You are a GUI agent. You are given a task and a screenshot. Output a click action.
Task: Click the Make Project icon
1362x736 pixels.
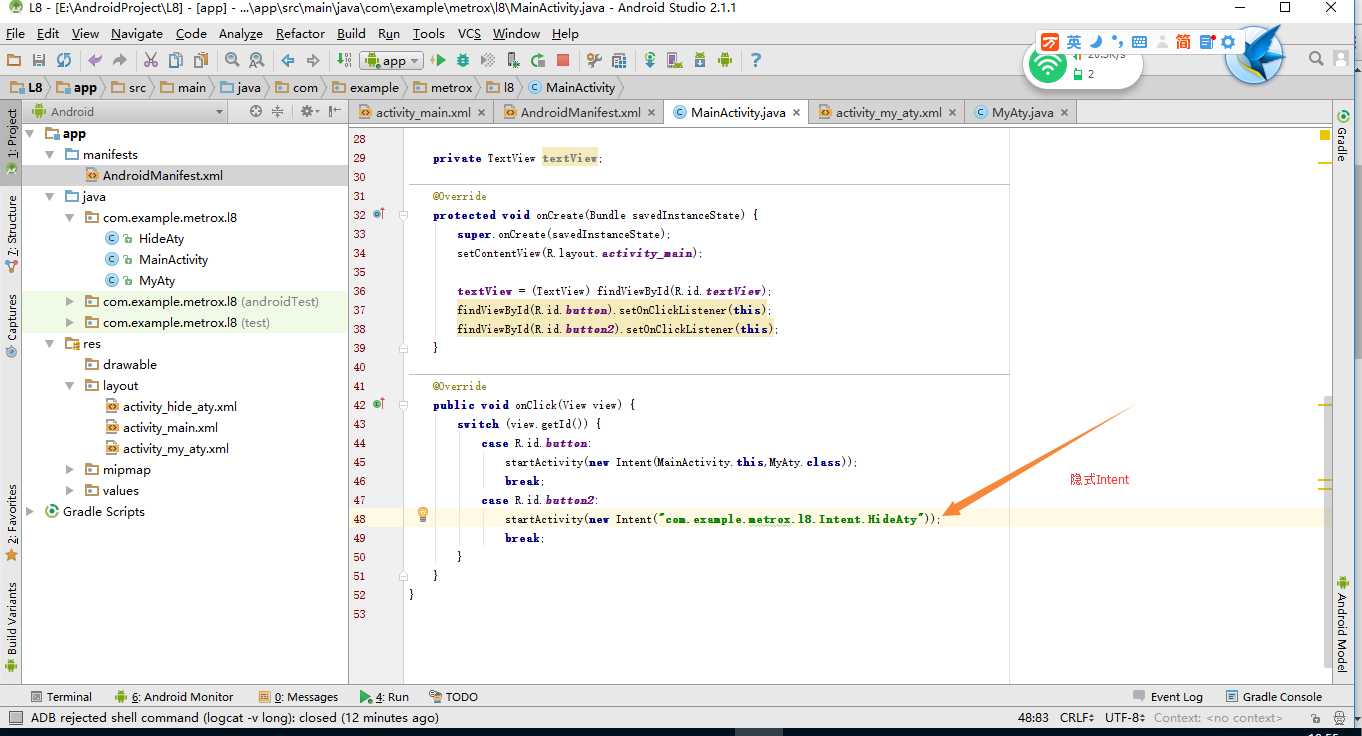click(x=344, y=60)
